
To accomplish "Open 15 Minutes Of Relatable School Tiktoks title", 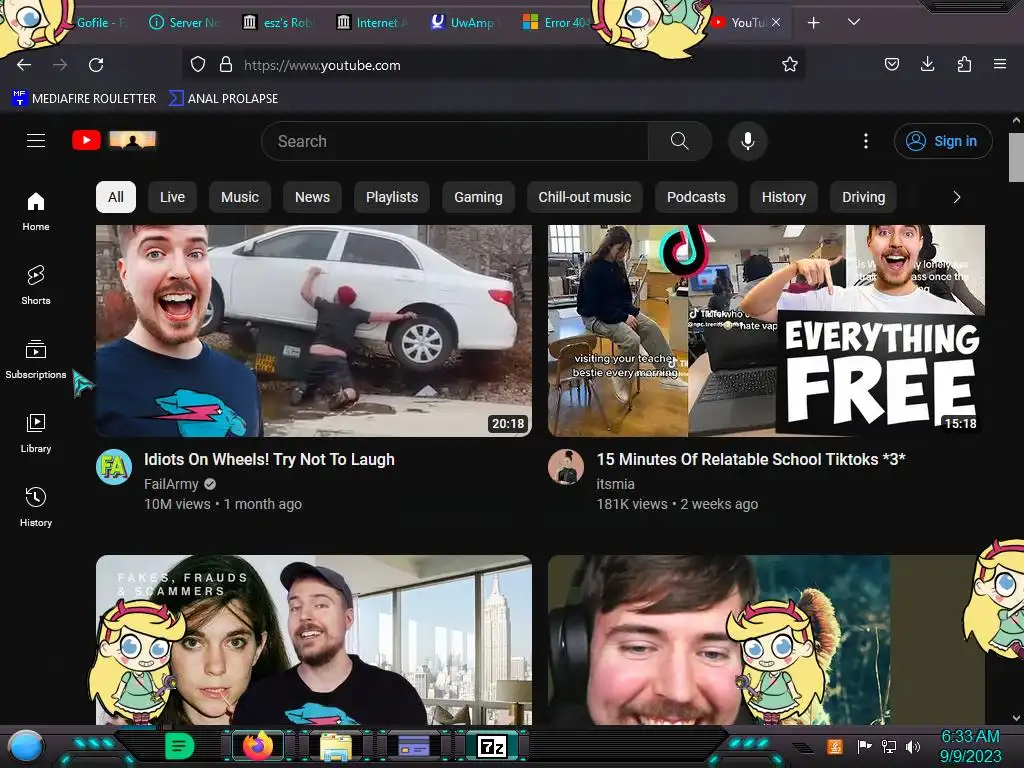I will 750,459.
